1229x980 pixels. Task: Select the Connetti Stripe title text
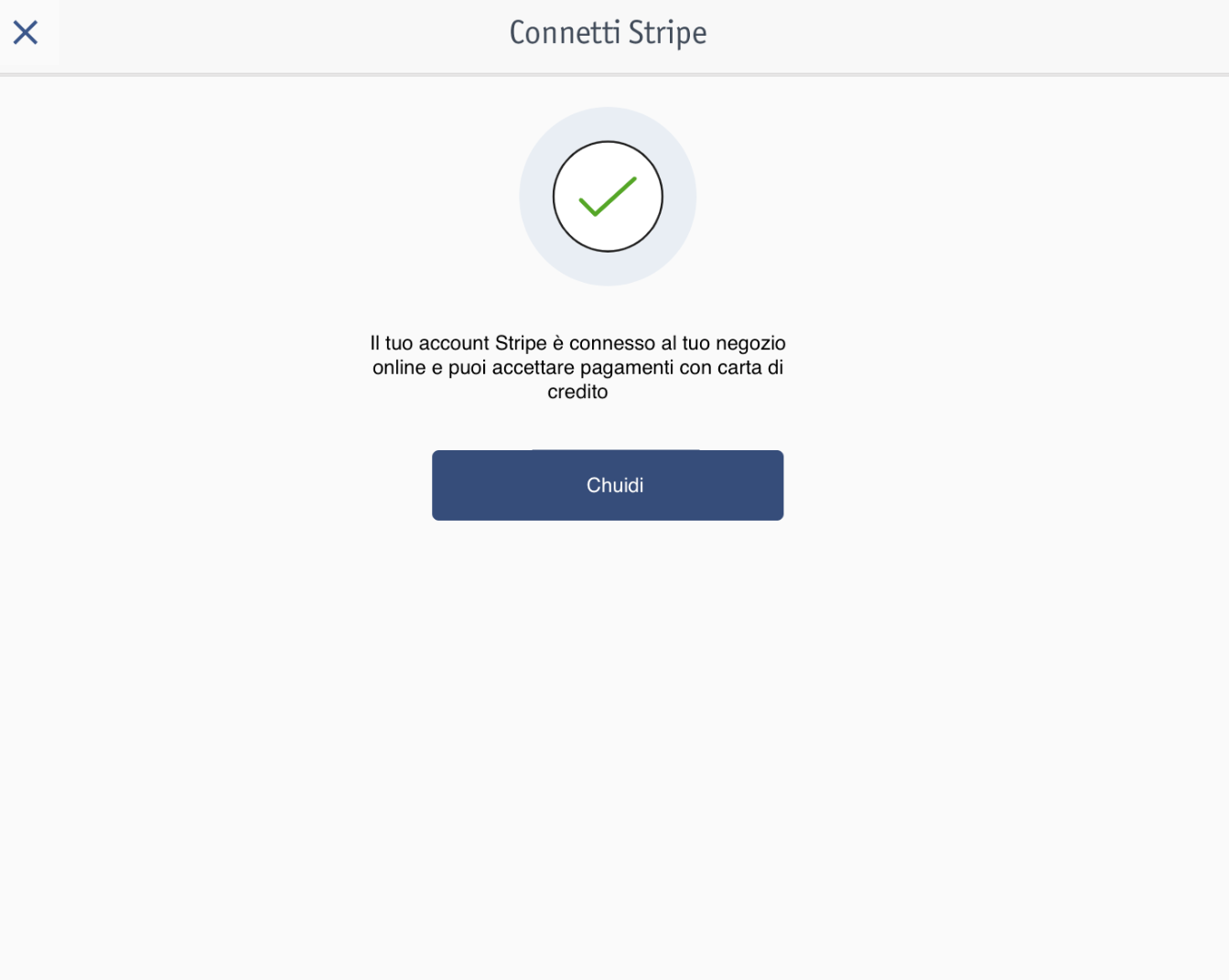pyautogui.click(x=608, y=33)
